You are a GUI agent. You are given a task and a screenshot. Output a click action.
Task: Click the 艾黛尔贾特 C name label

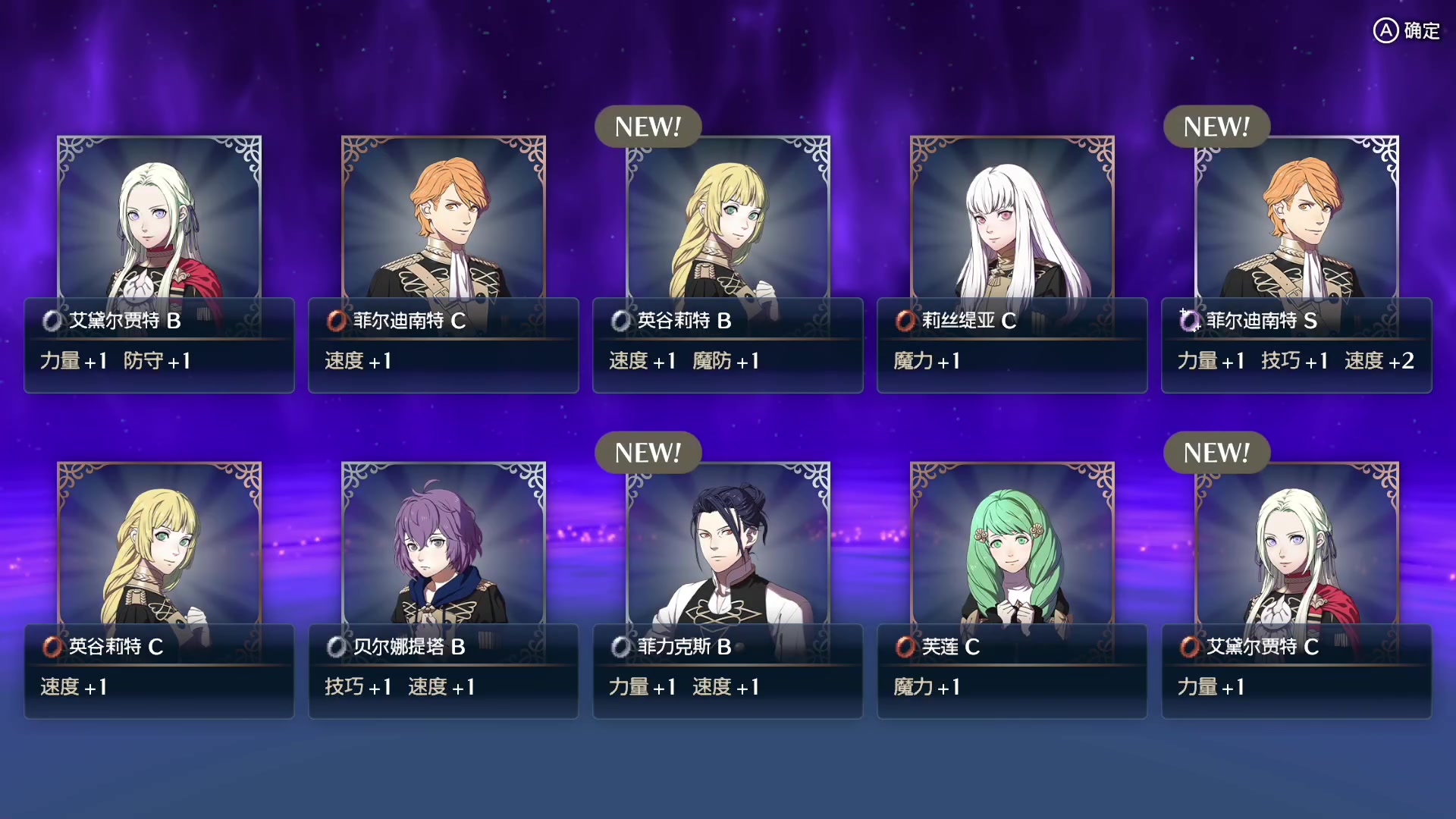pos(1263,647)
